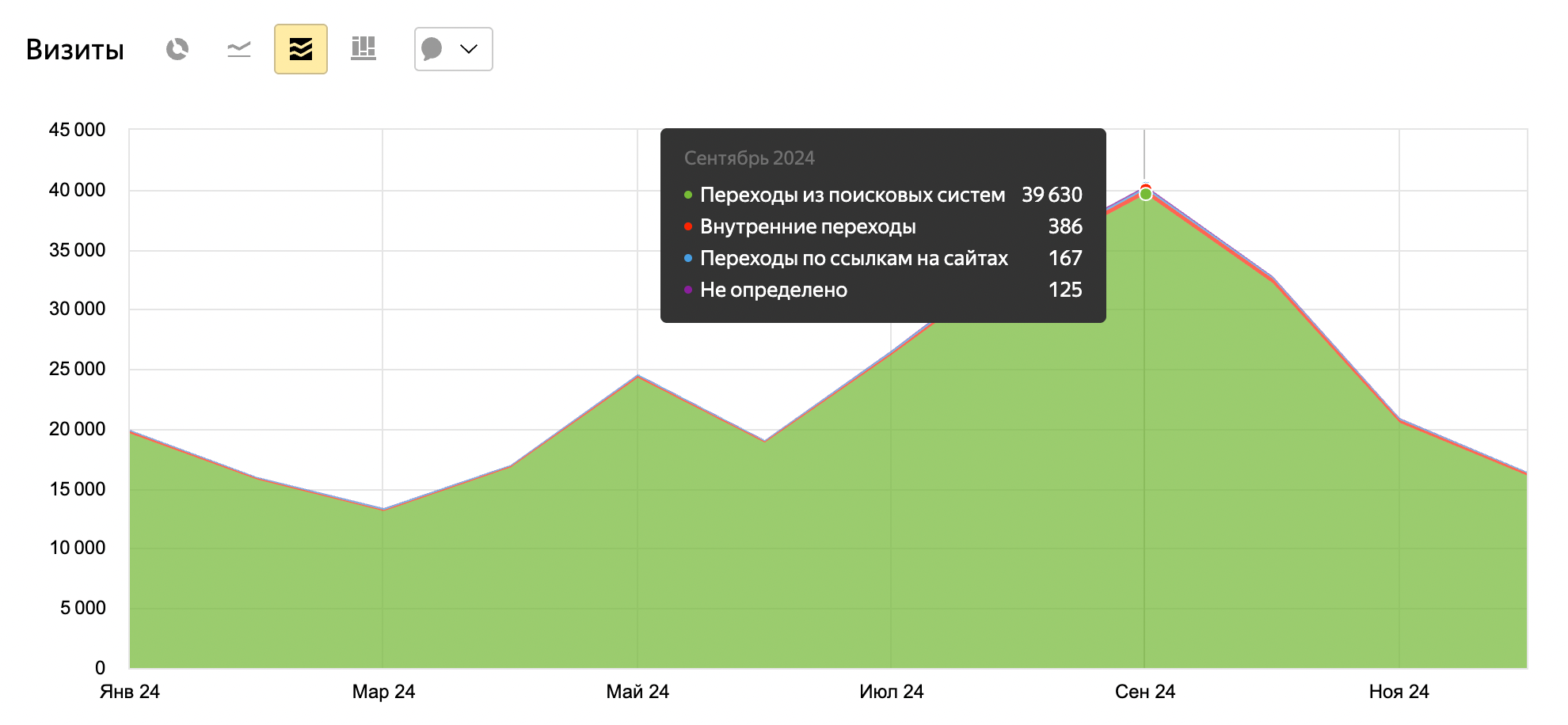This screenshot has width=1568, height=725.
Task: Click the purple undefined-source legend dot
Action: coord(688,290)
